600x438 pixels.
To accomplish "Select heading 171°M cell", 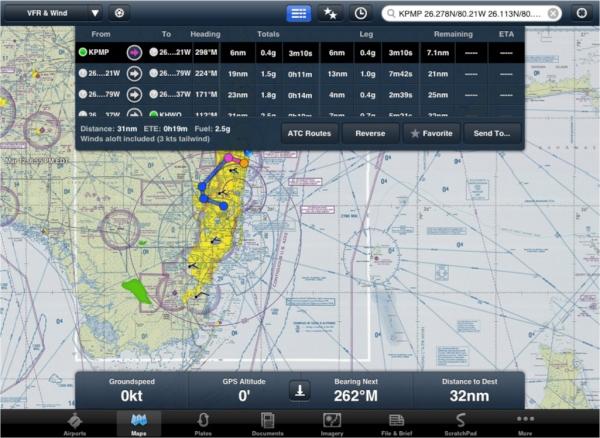I will [x=206, y=94].
